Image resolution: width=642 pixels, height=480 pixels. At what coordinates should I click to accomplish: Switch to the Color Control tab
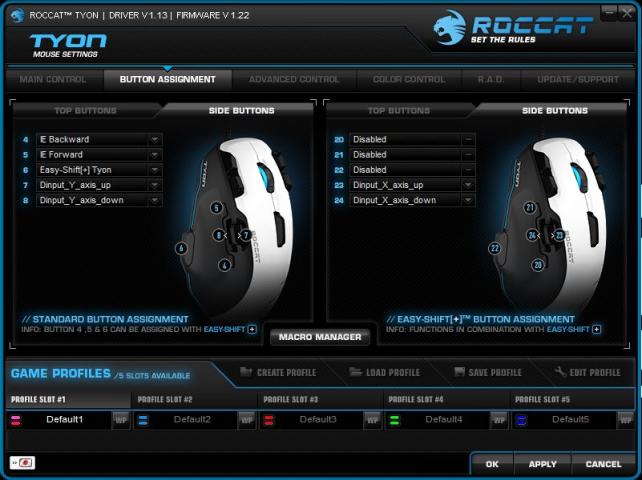click(x=409, y=79)
